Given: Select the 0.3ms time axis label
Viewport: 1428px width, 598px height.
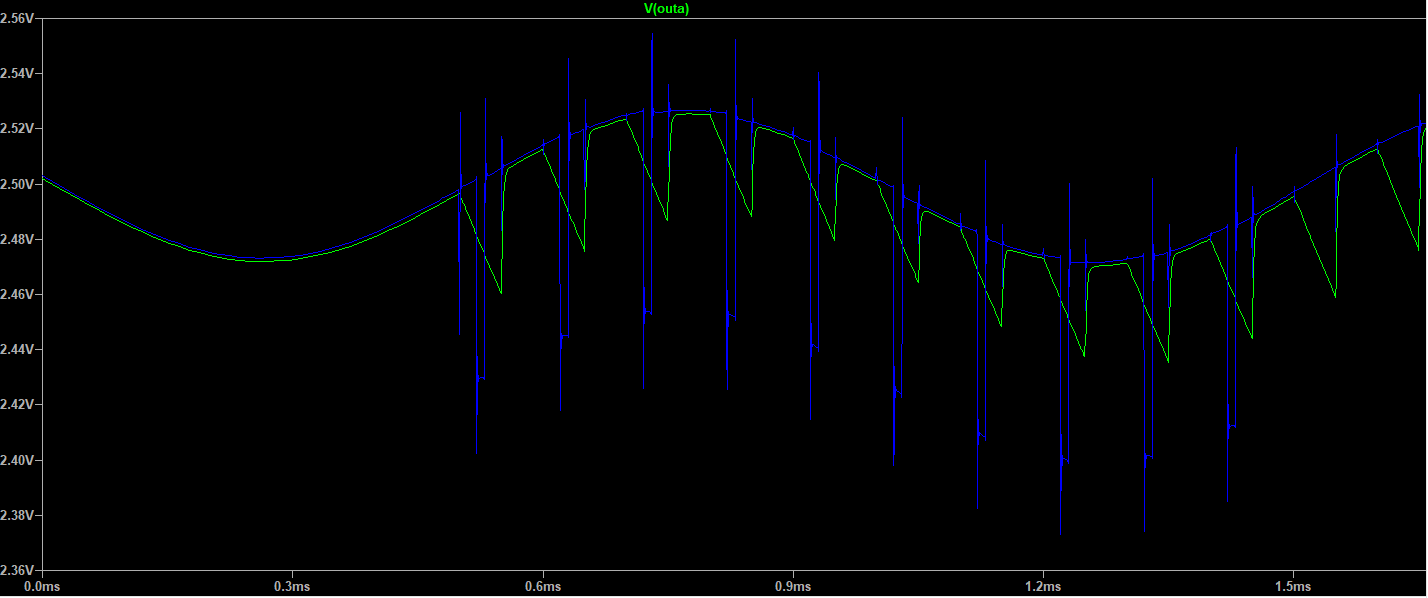Looking at the screenshot, I should click(291, 585).
